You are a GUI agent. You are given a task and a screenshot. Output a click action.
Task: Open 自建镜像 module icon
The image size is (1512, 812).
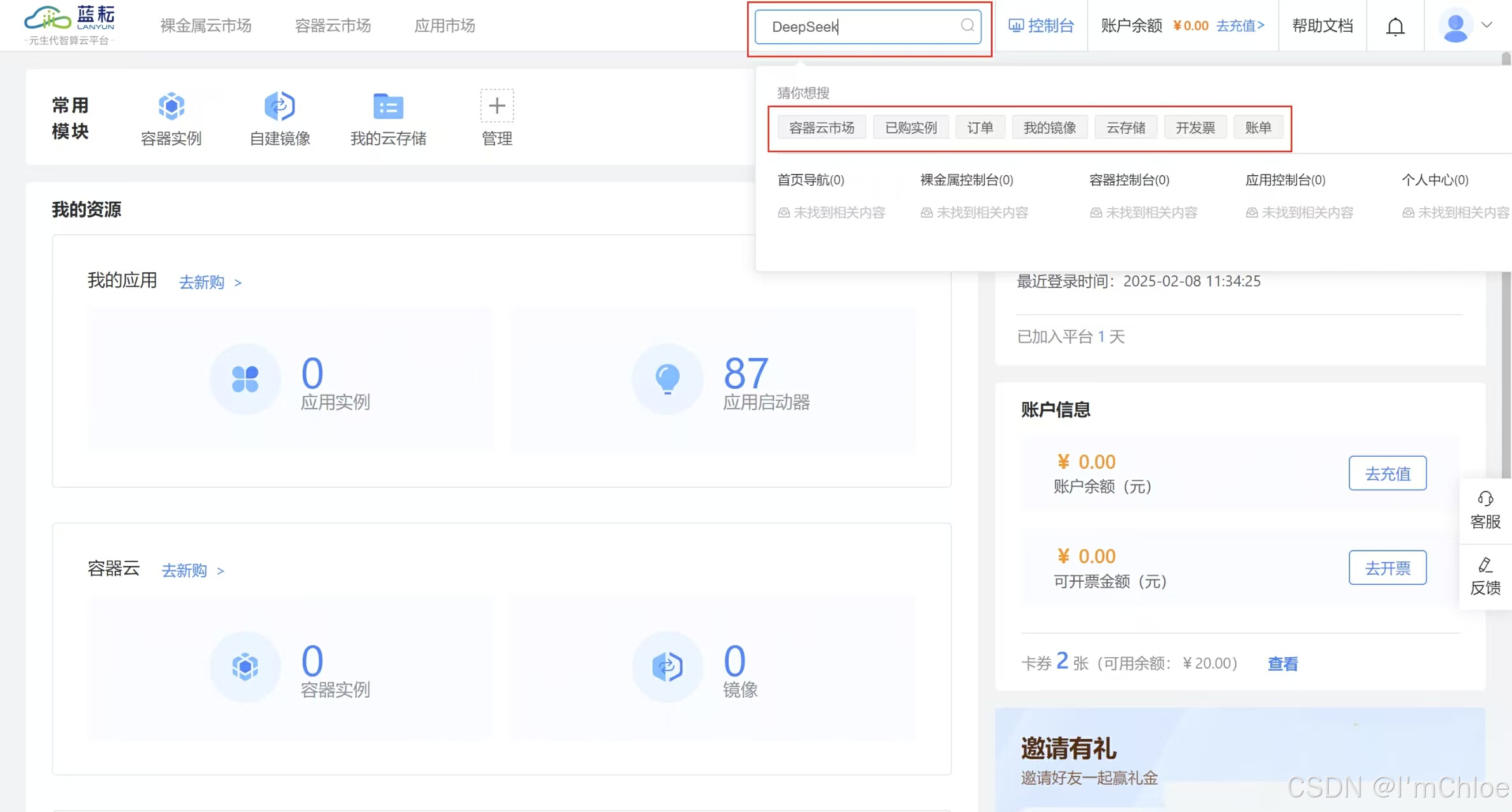279,106
